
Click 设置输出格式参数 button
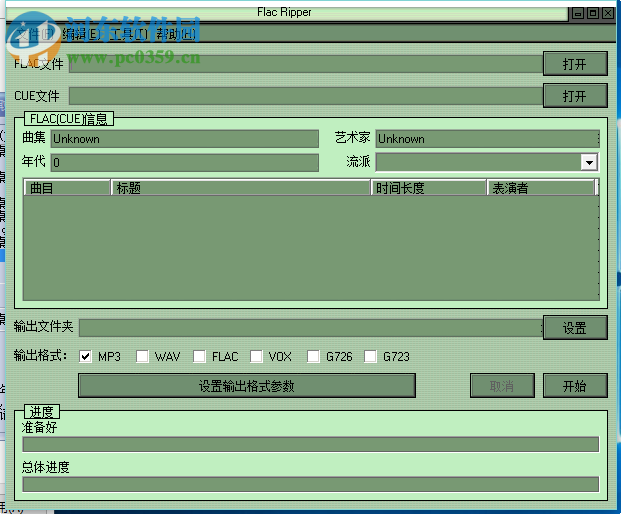[x=247, y=385]
